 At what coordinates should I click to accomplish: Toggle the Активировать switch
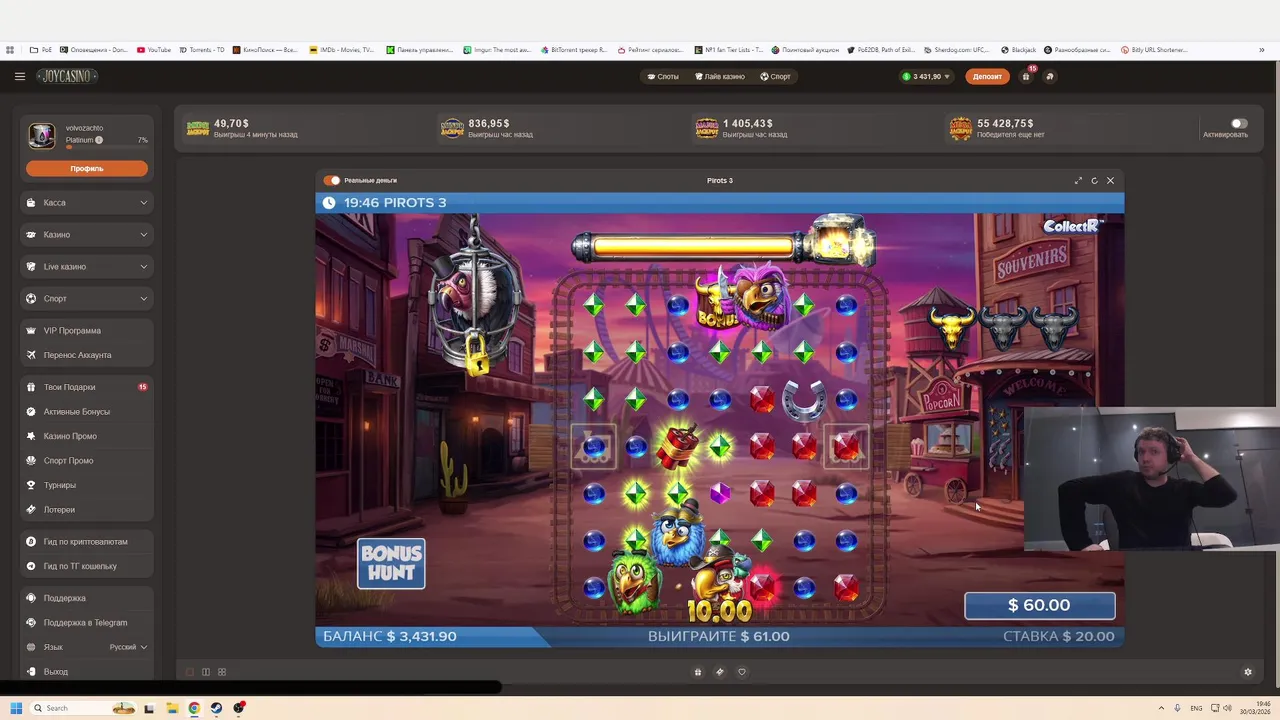click(1239, 124)
